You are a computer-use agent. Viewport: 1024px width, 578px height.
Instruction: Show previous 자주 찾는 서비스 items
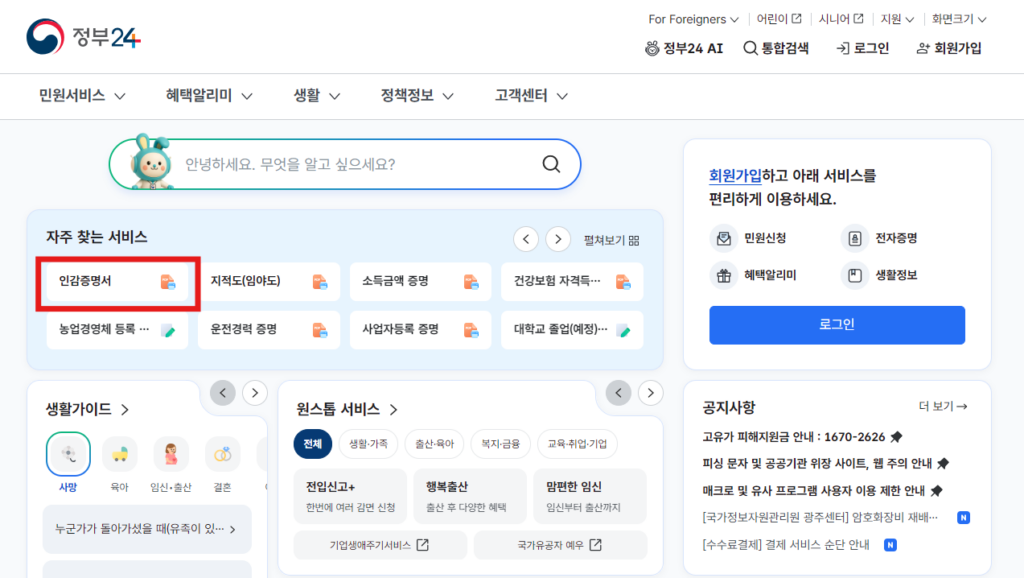(x=526, y=239)
